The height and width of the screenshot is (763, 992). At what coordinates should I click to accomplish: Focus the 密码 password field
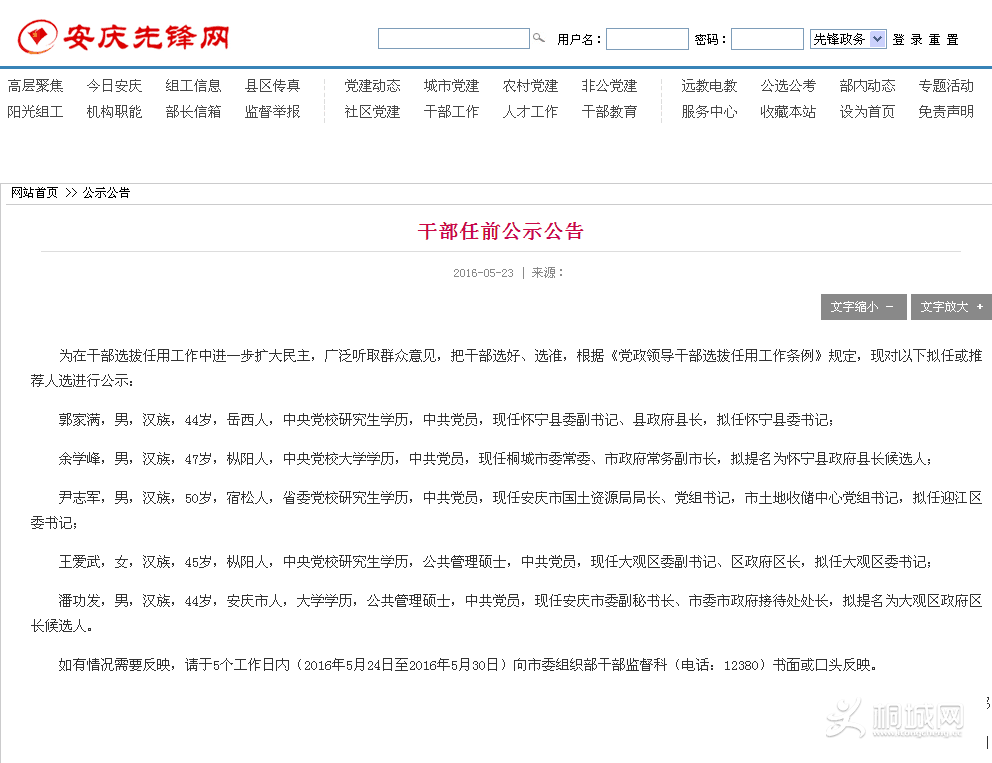tap(766, 39)
